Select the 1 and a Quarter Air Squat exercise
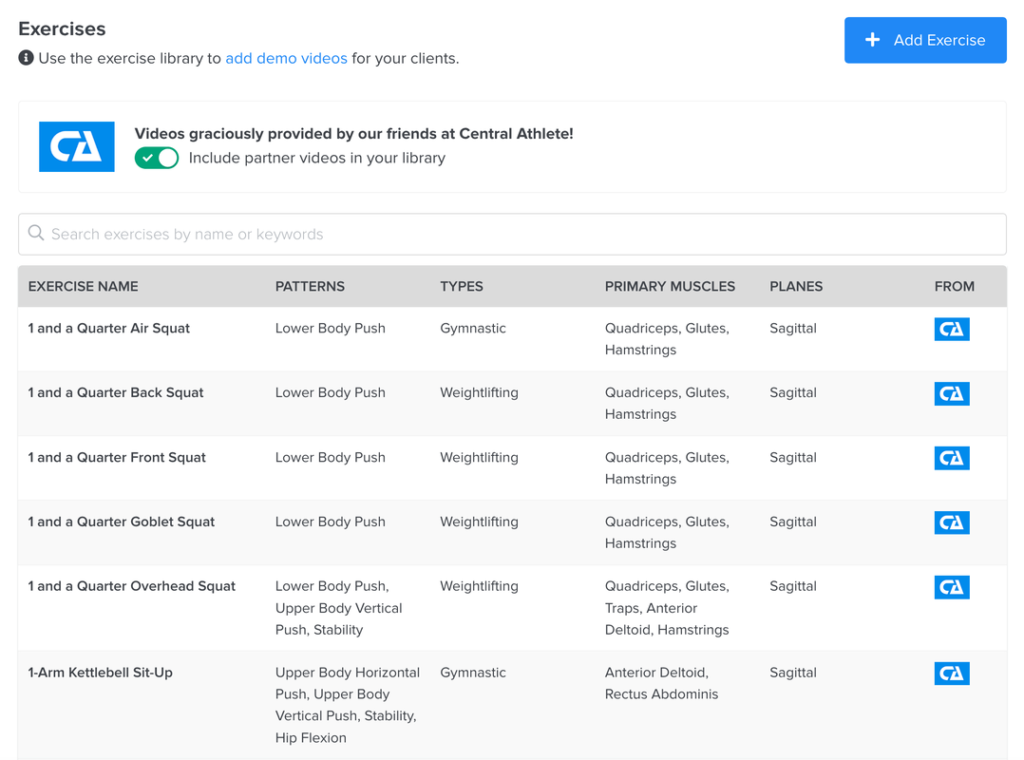The height and width of the screenshot is (760, 1024). click(x=109, y=328)
